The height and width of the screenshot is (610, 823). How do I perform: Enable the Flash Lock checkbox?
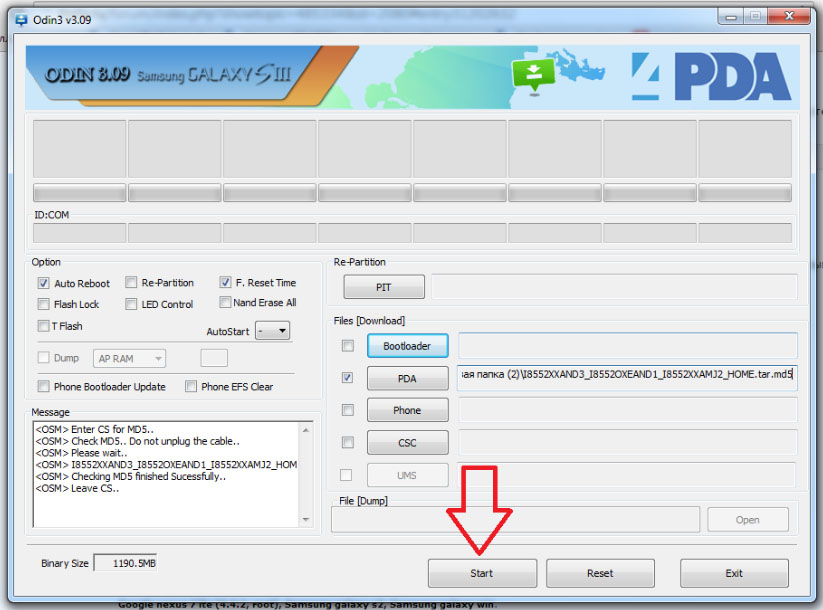(x=43, y=304)
